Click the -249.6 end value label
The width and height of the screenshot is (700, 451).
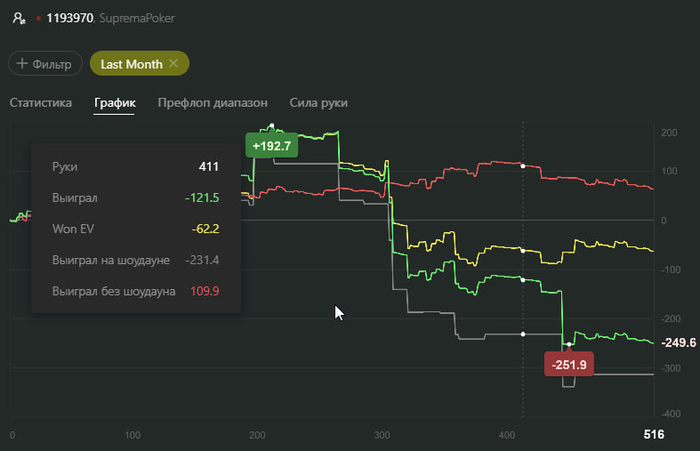(679, 342)
